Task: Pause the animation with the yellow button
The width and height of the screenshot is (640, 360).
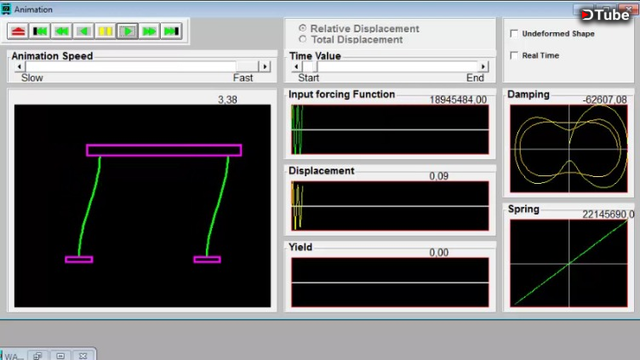Action: click(106, 31)
